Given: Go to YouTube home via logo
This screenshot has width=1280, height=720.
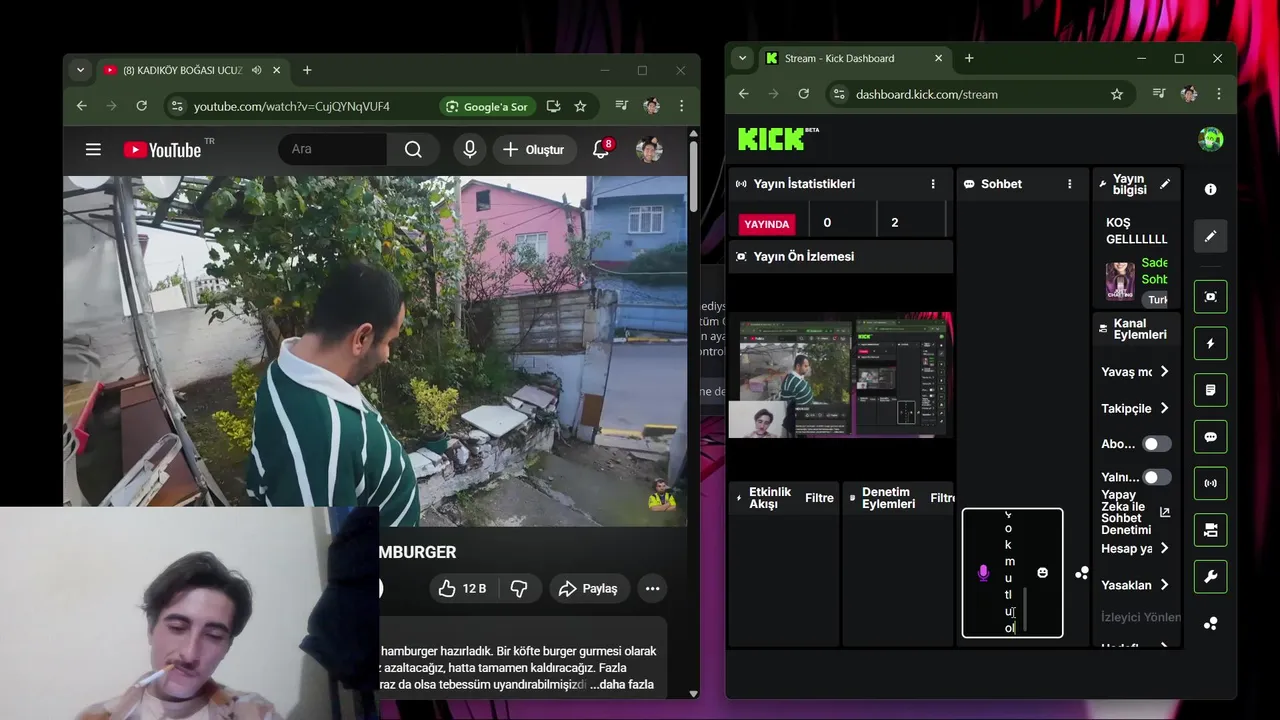Looking at the screenshot, I should [x=162, y=149].
